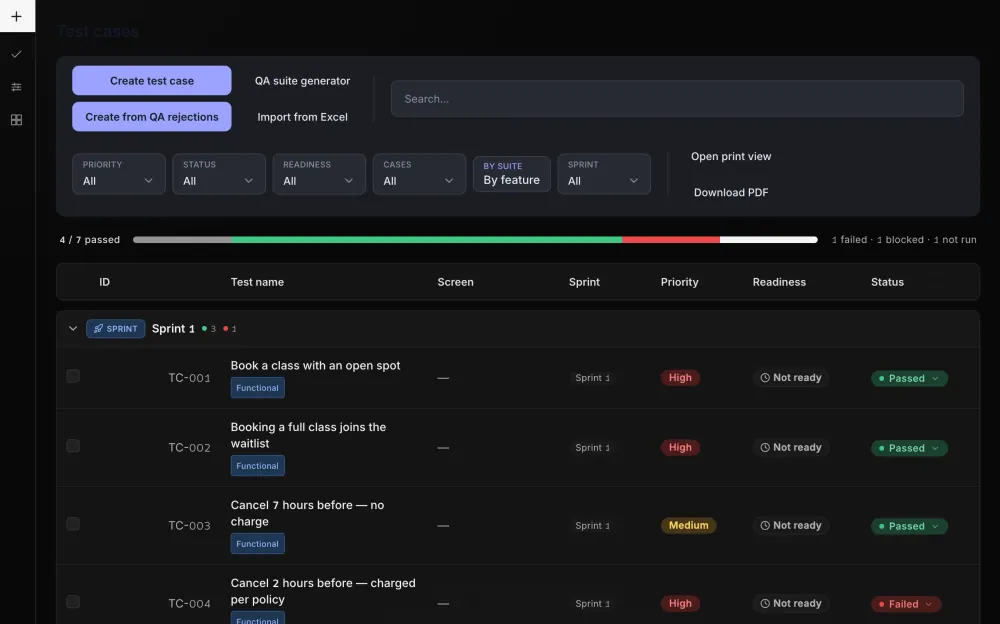
Task: Open the Priority filter dropdown
Action: [x=119, y=174]
